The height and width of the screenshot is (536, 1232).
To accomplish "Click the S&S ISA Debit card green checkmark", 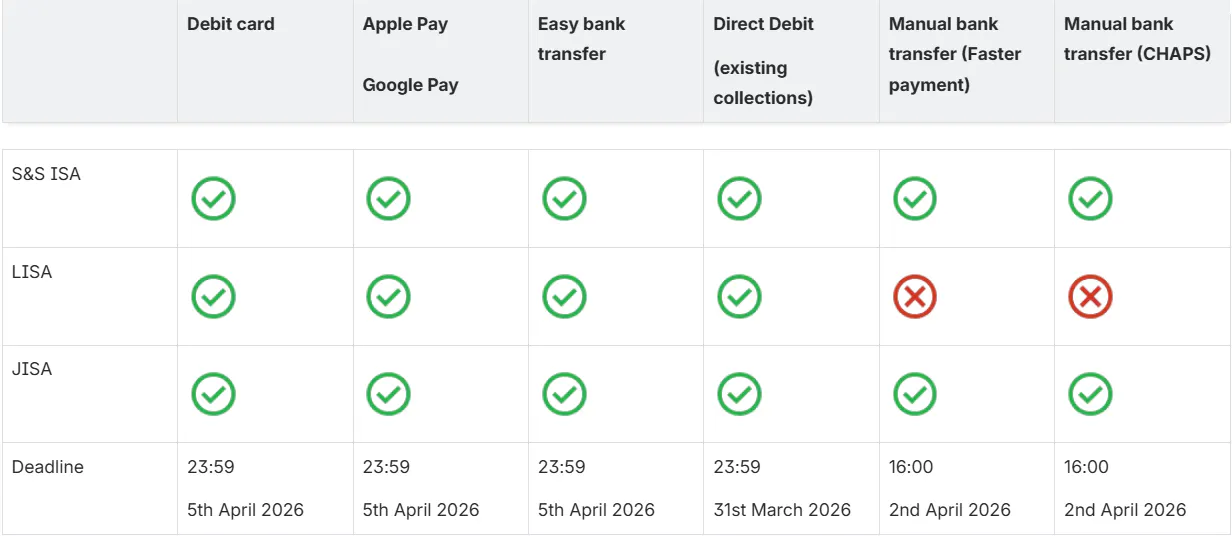I will (x=213, y=199).
